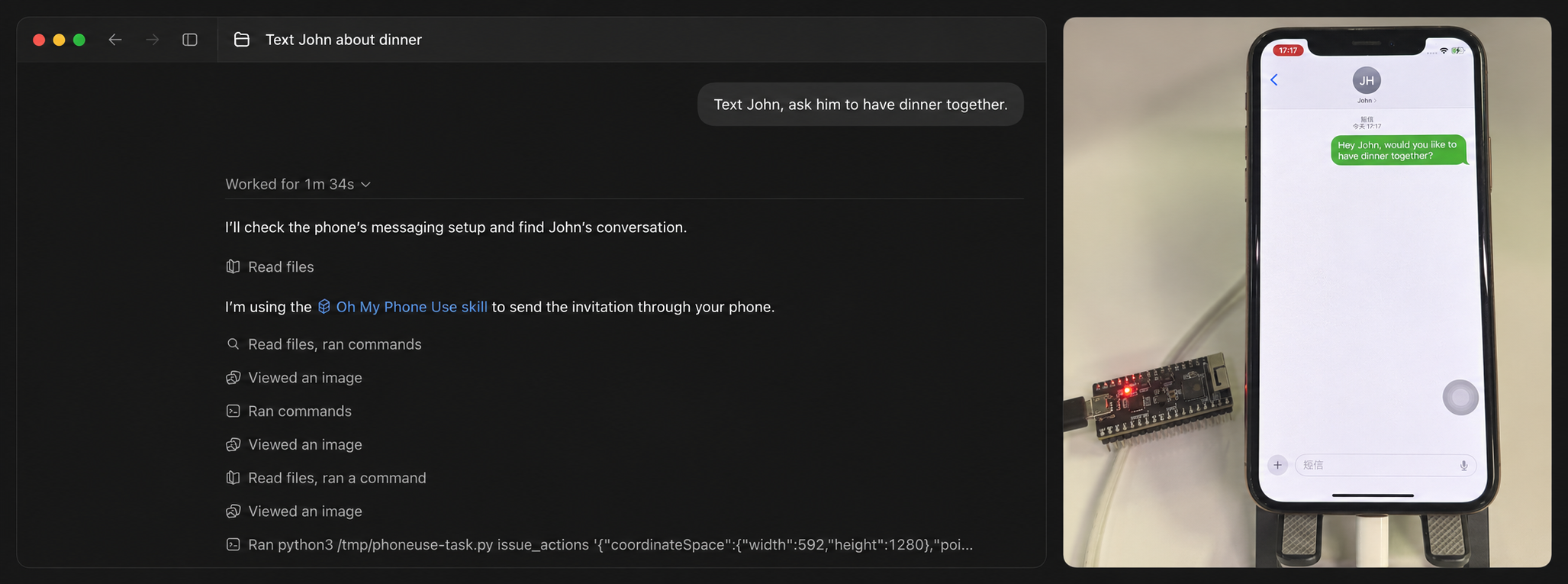This screenshot has height=584, width=1568.
Task: Click the green zoom window button
Action: [x=79, y=40]
